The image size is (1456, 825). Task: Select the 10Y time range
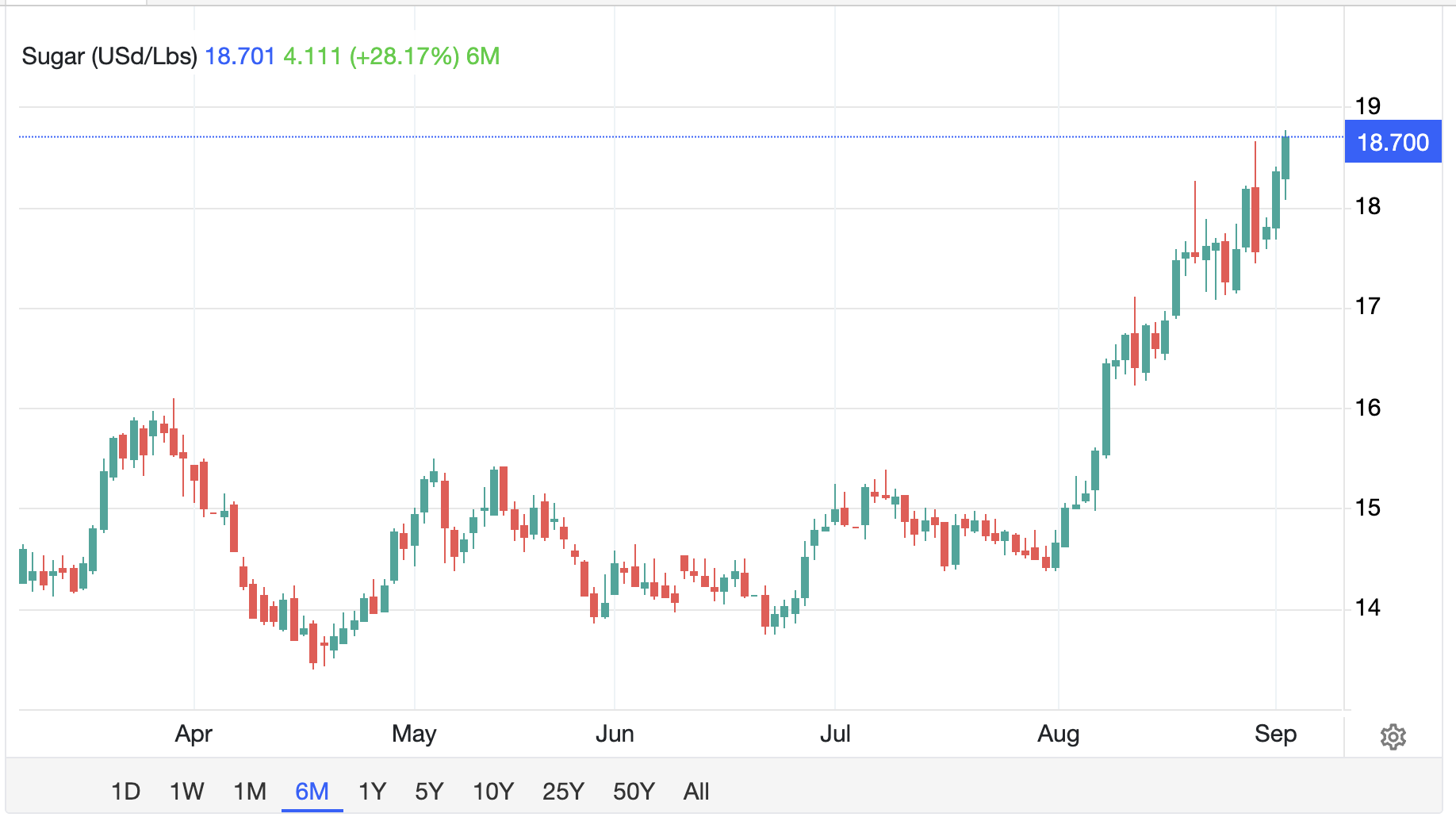click(493, 792)
